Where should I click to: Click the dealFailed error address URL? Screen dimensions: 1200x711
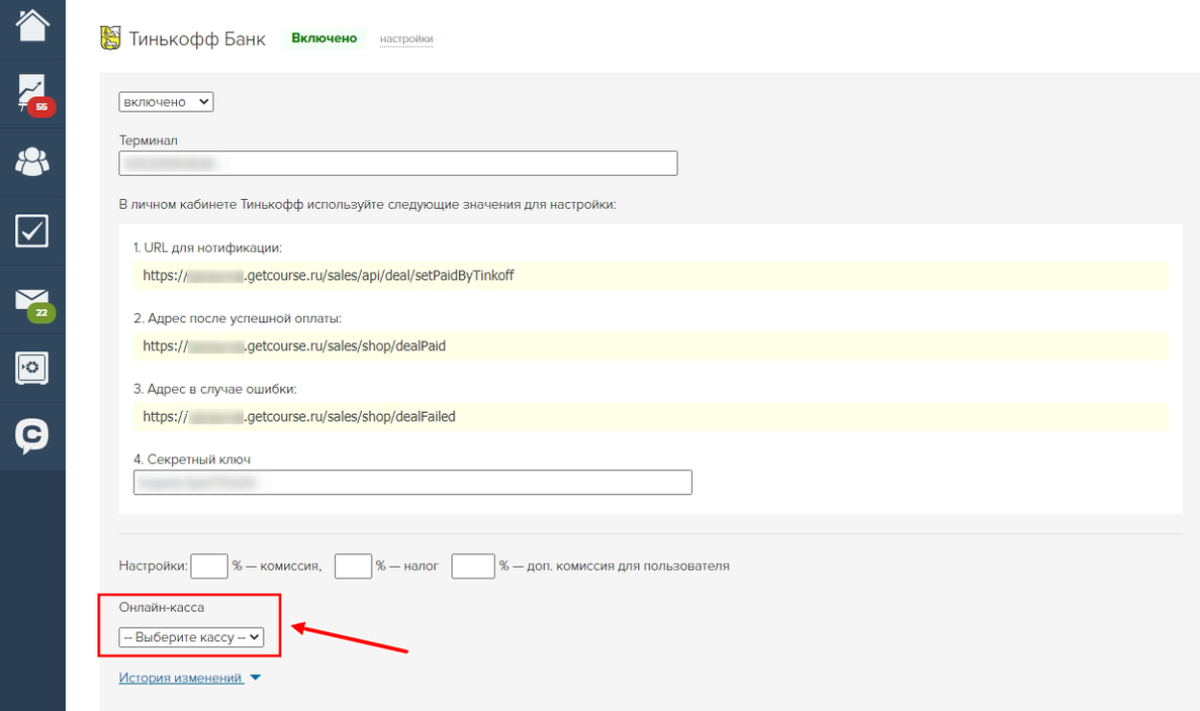299,416
